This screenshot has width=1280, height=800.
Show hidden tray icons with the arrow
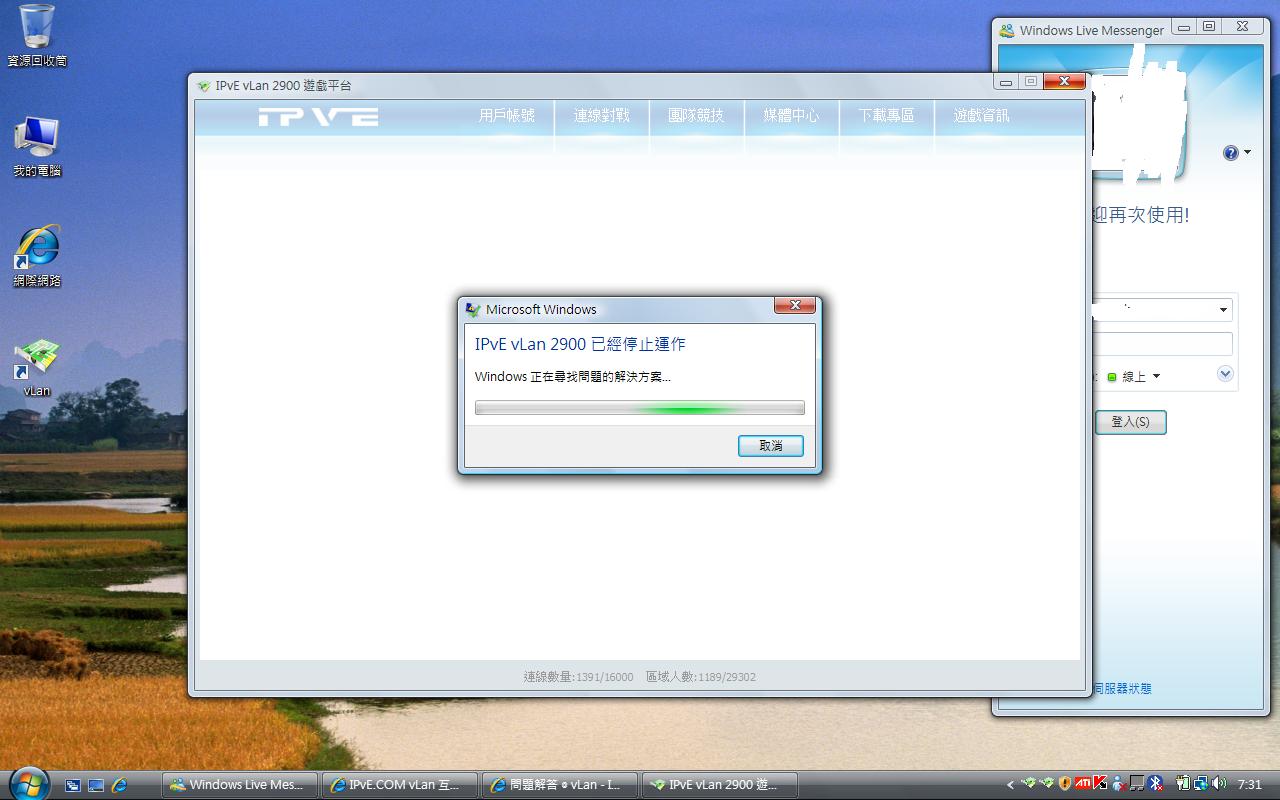(1010, 785)
